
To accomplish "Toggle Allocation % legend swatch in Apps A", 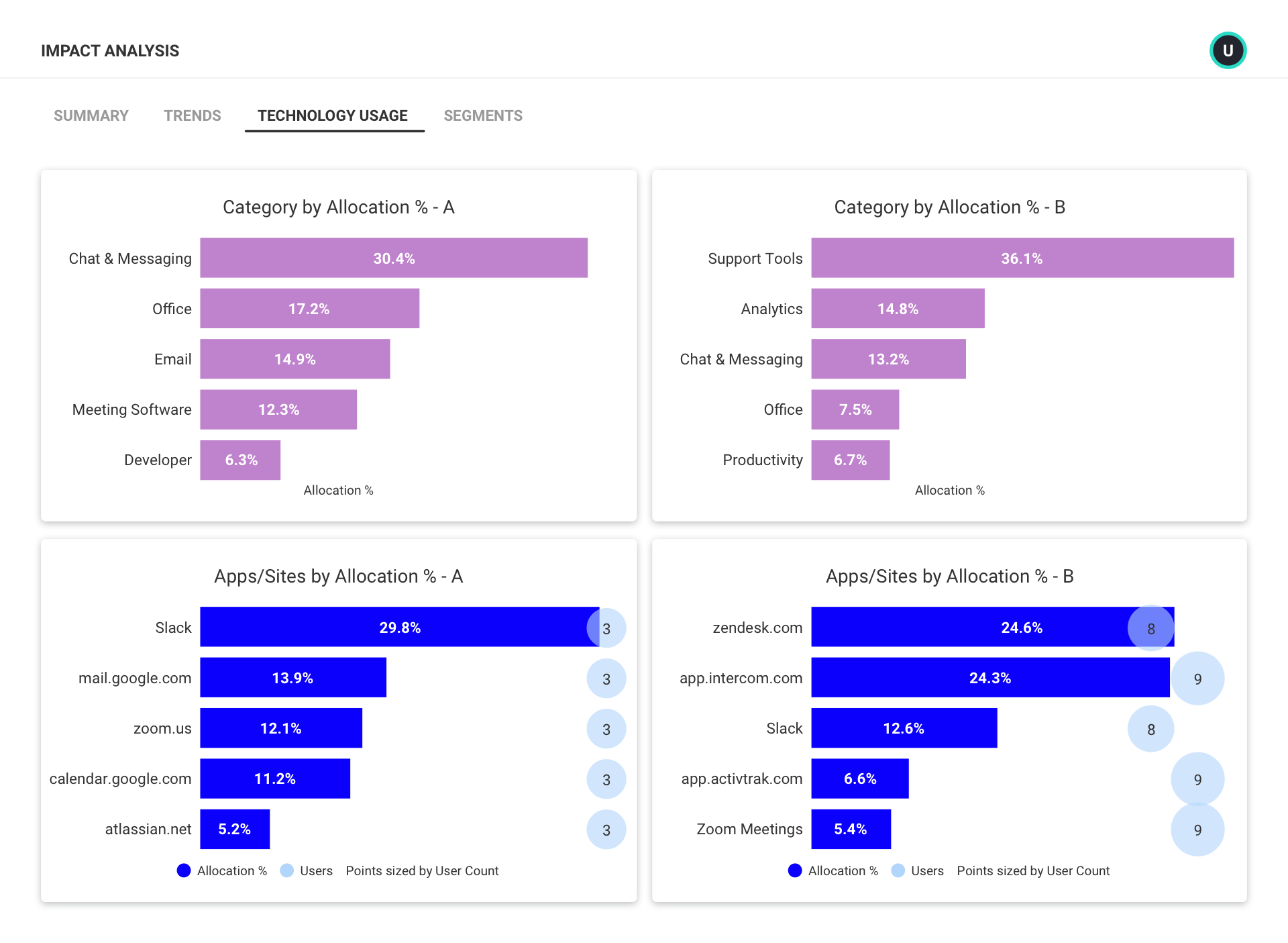I will coord(184,871).
